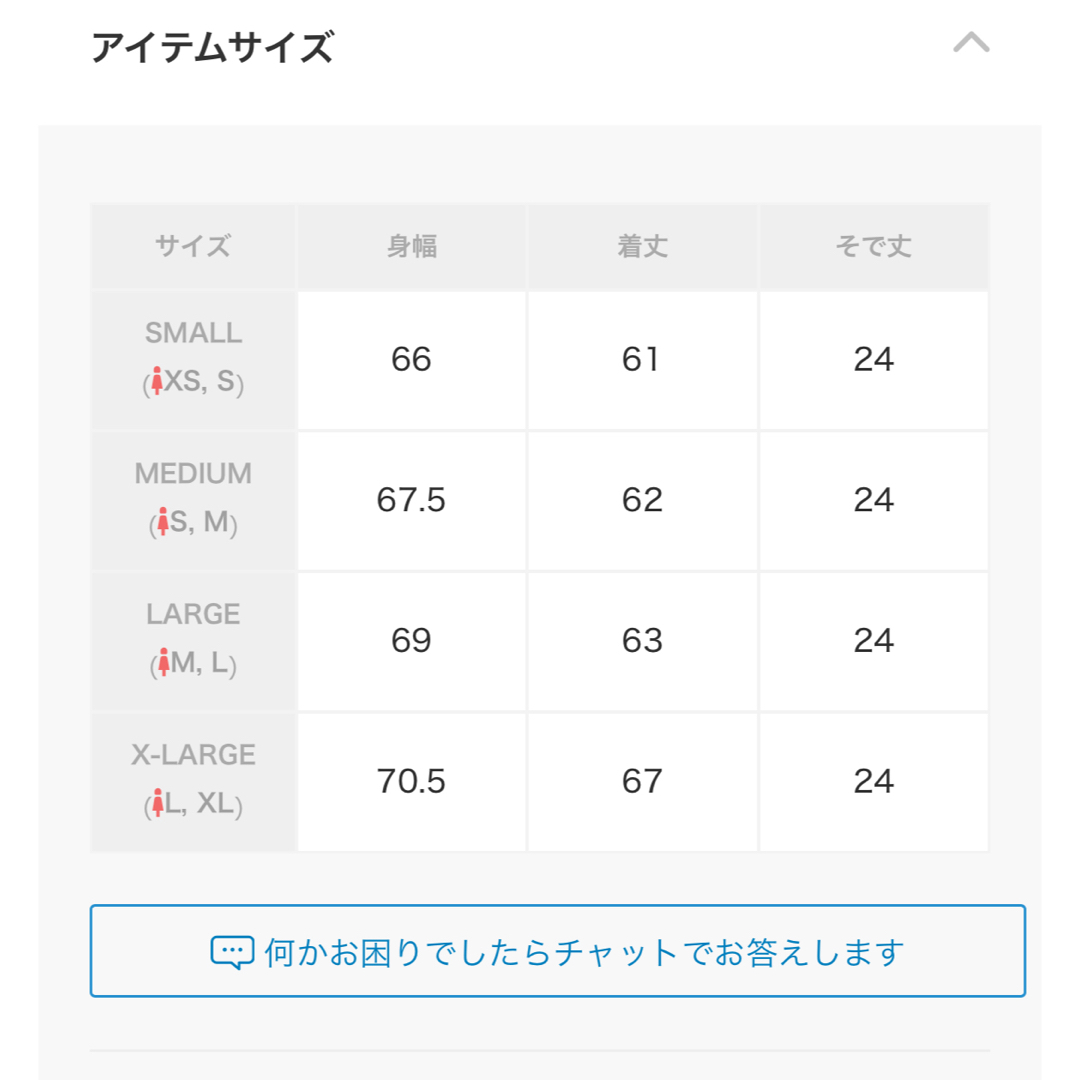Image resolution: width=1080 pixels, height=1080 pixels.
Task: Click the chat speech bubble icon
Action: (x=232, y=953)
